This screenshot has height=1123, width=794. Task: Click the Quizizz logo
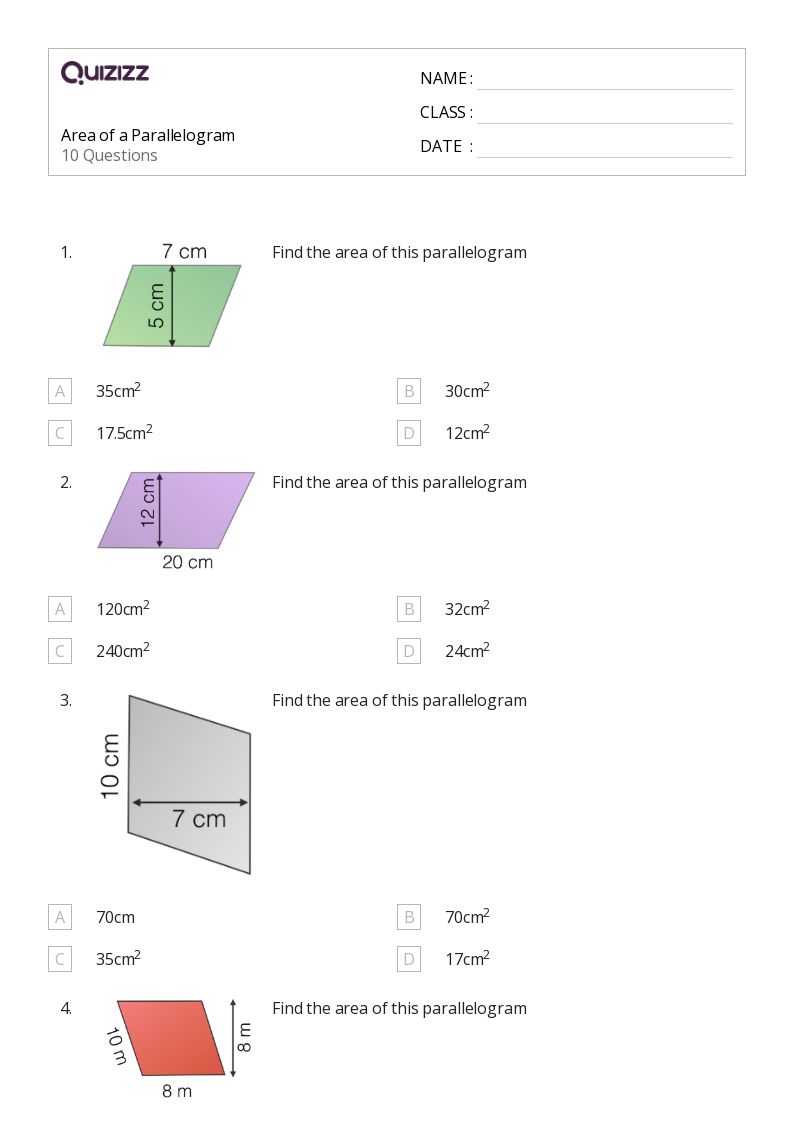(x=105, y=72)
